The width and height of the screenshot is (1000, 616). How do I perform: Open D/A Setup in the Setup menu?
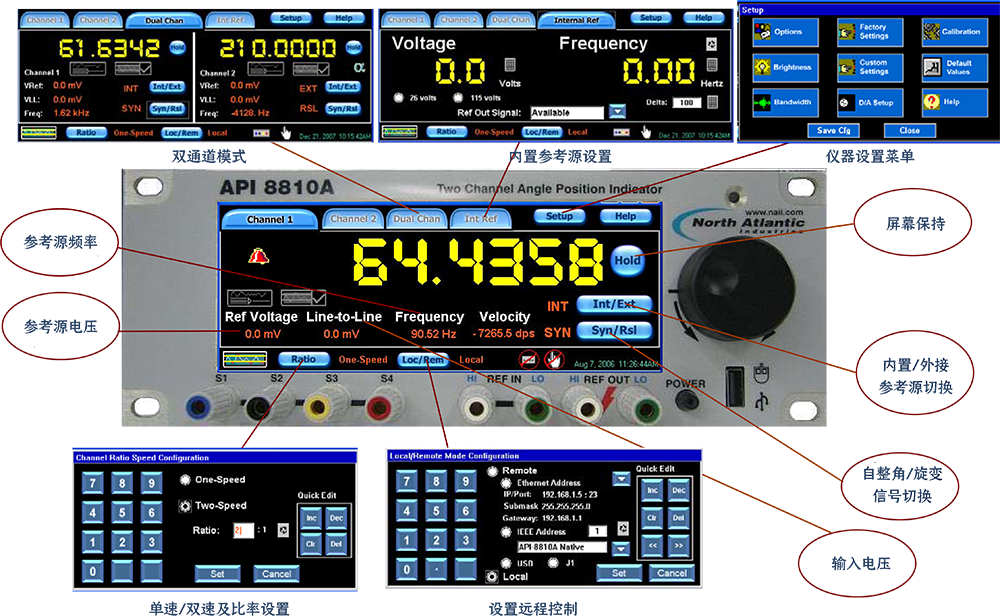(870, 102)
